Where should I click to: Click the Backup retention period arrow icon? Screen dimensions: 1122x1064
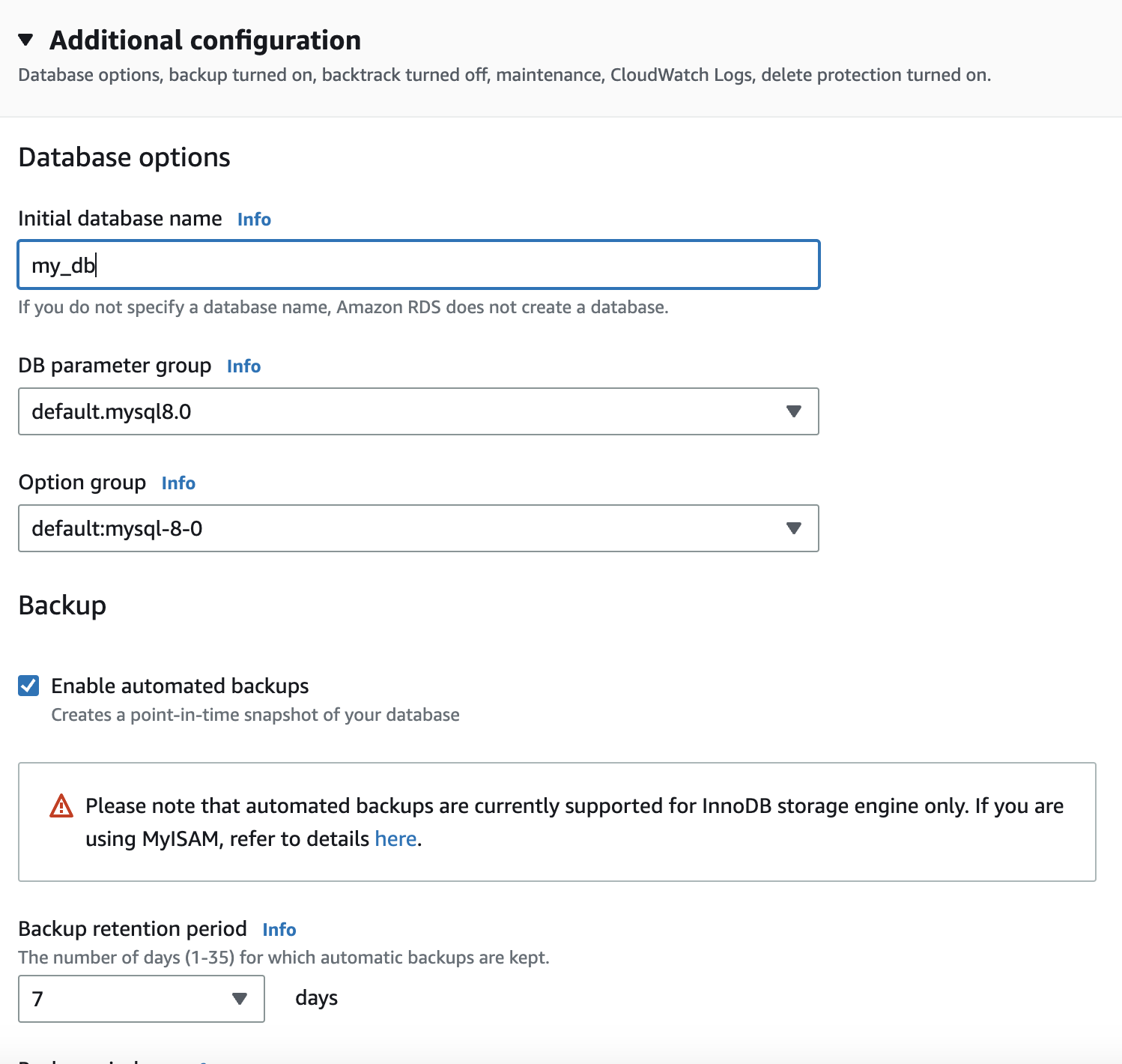[x=240, y=998]
